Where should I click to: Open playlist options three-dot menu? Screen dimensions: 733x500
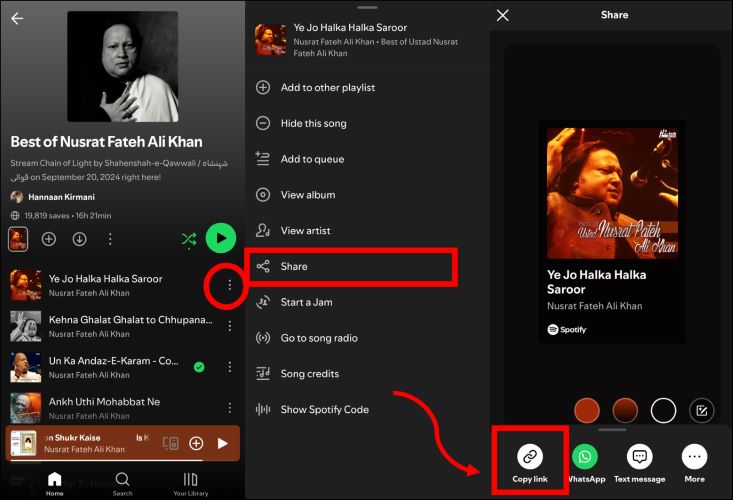pos(110,239)
